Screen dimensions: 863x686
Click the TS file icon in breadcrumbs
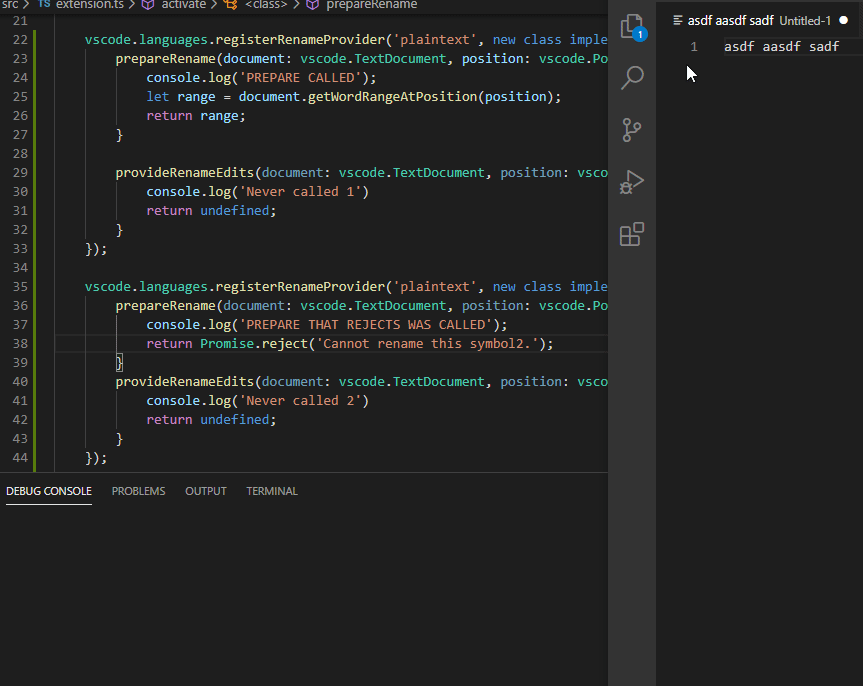pyautogui.click(x=44, y=4)
